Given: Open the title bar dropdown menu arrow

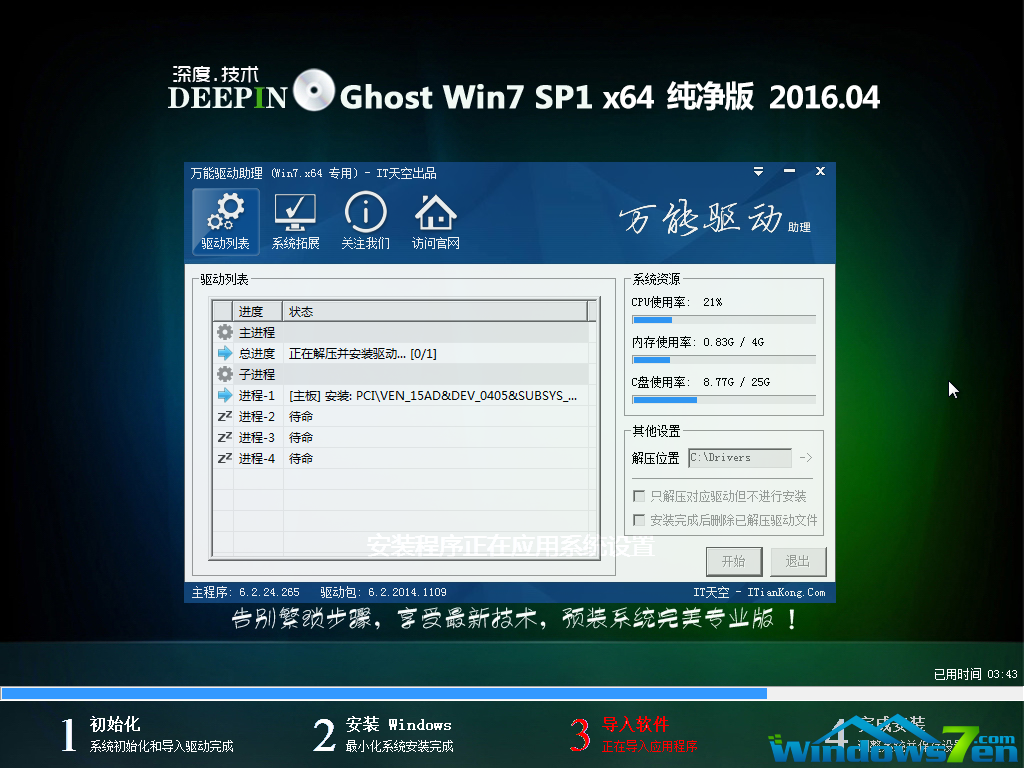Looking at the screenshot, I should (x=758, y=171).
